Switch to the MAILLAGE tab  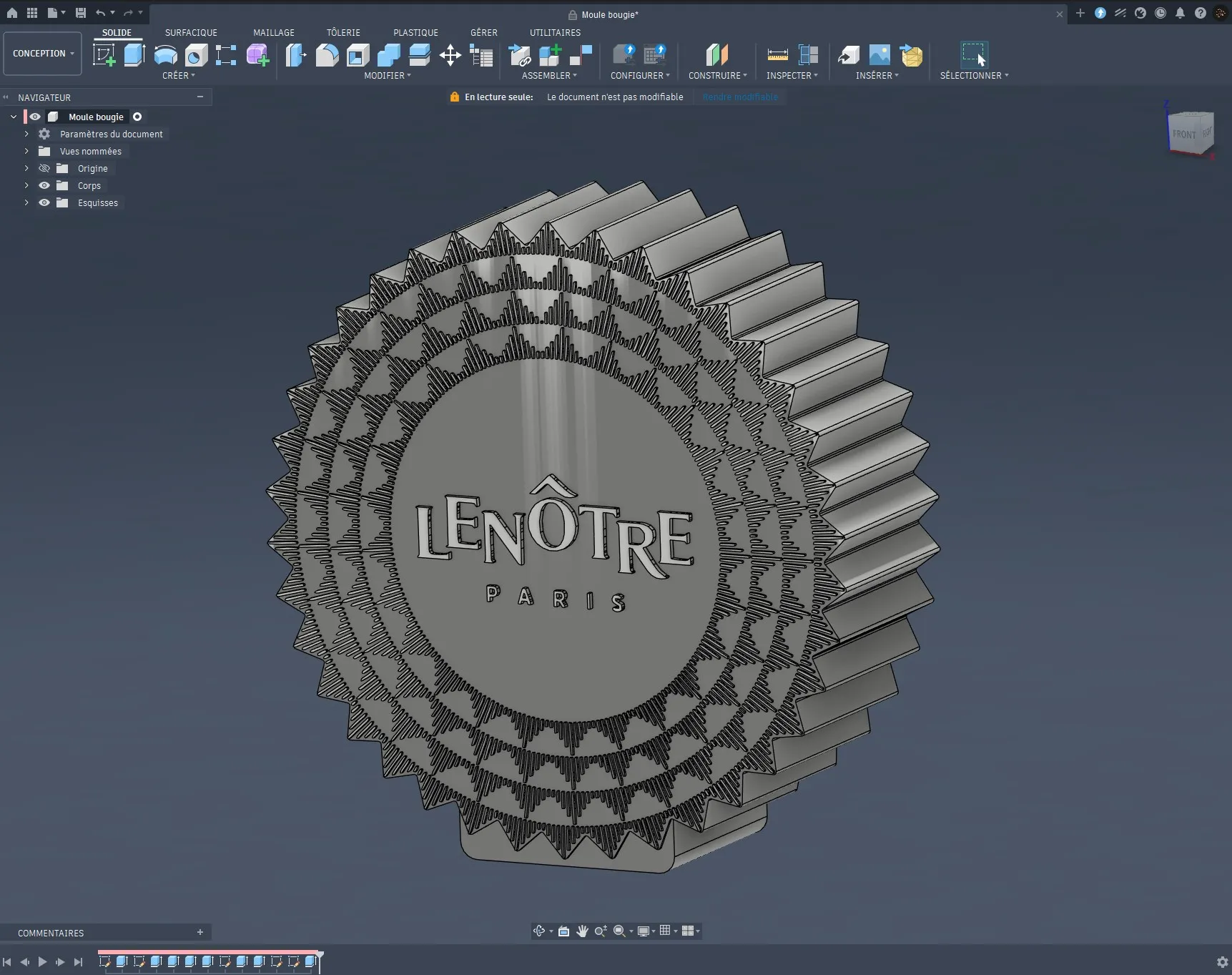coord(274,33)
